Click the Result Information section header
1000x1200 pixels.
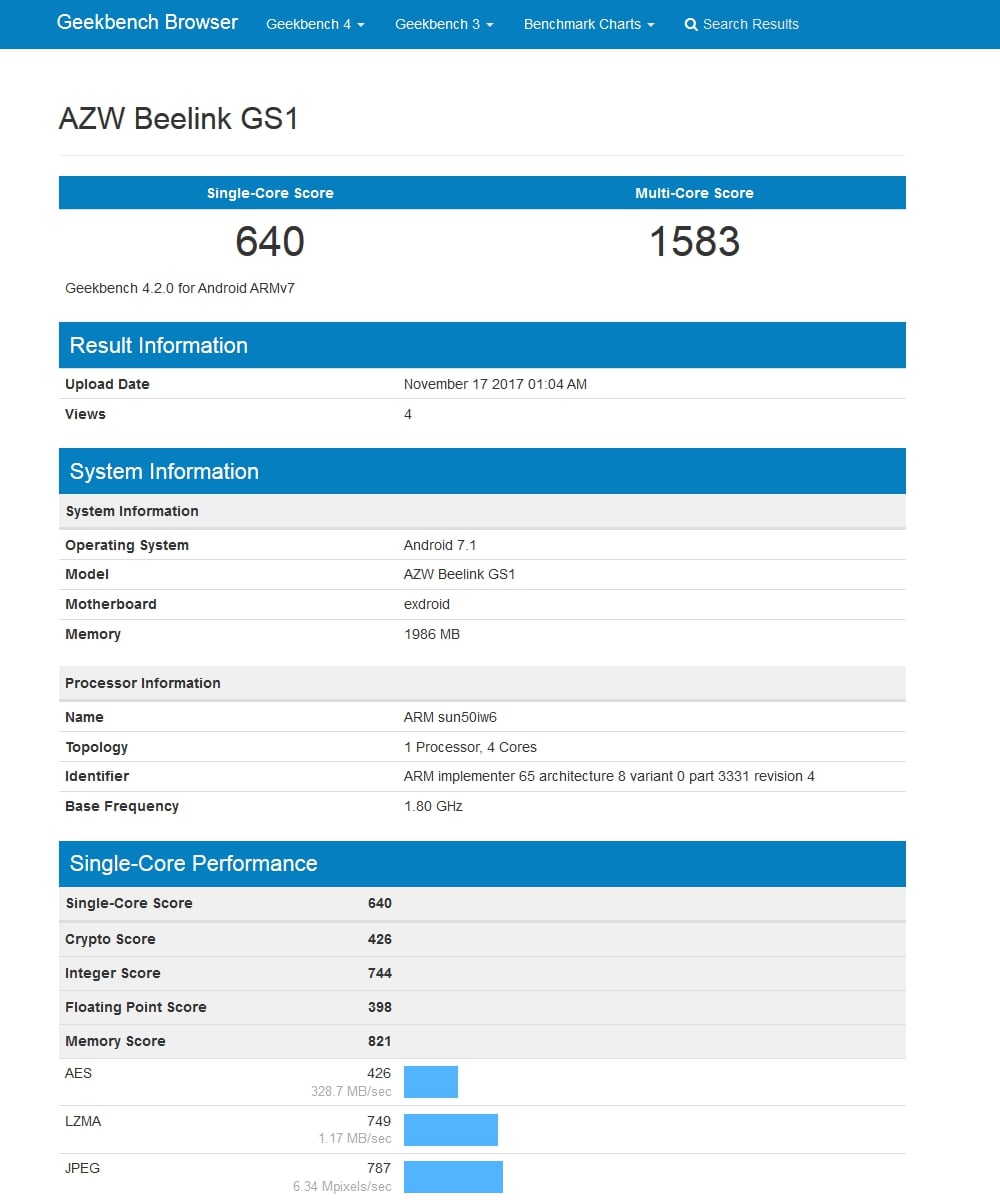coord(159,345)
